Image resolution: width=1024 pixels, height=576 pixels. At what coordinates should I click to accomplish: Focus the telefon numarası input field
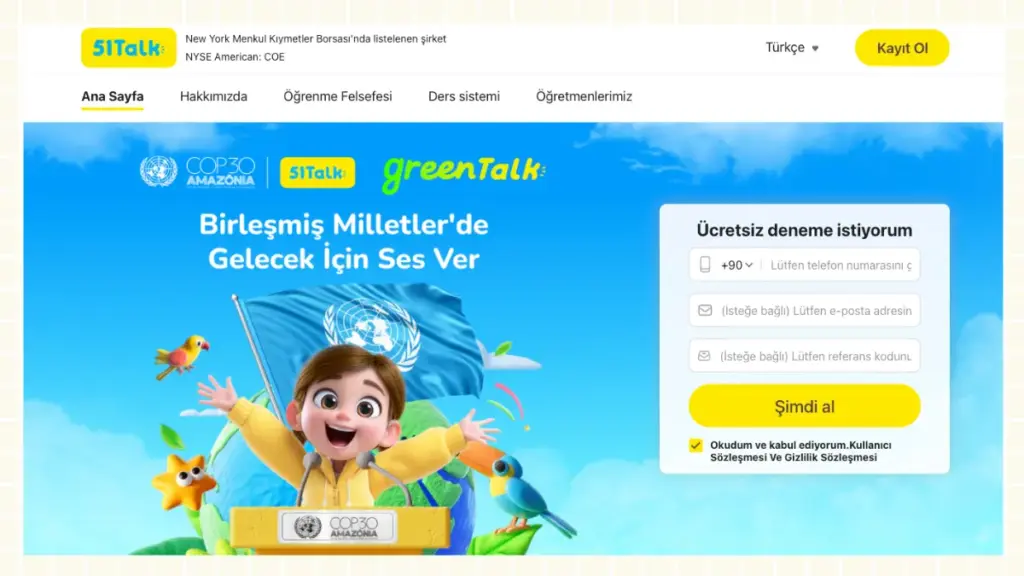coord(840,265)
